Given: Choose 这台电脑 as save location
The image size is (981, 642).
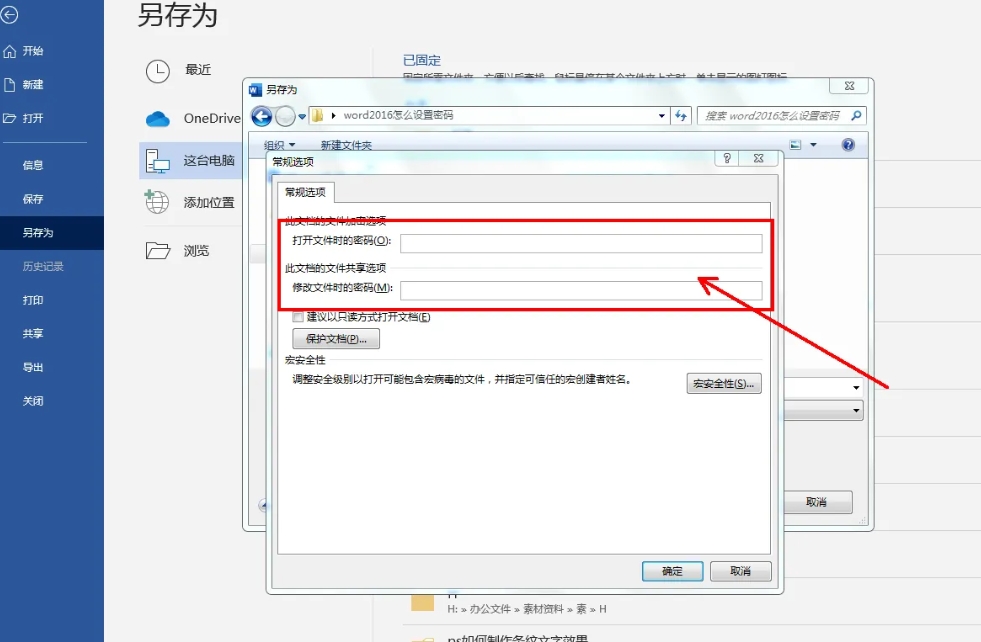Looking at the screenshot, I should [x=190, y=161].
